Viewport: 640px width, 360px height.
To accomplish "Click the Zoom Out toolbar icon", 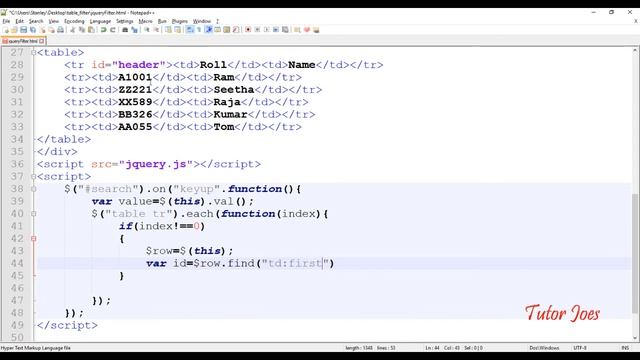I will coord(156,30).
